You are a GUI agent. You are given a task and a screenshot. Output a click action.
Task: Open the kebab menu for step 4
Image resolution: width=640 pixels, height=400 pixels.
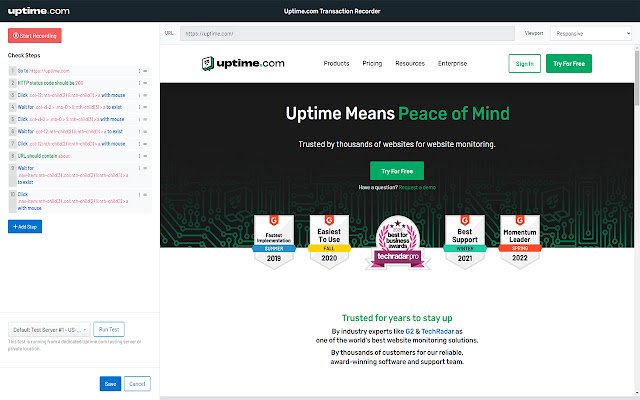pos(139,107)
